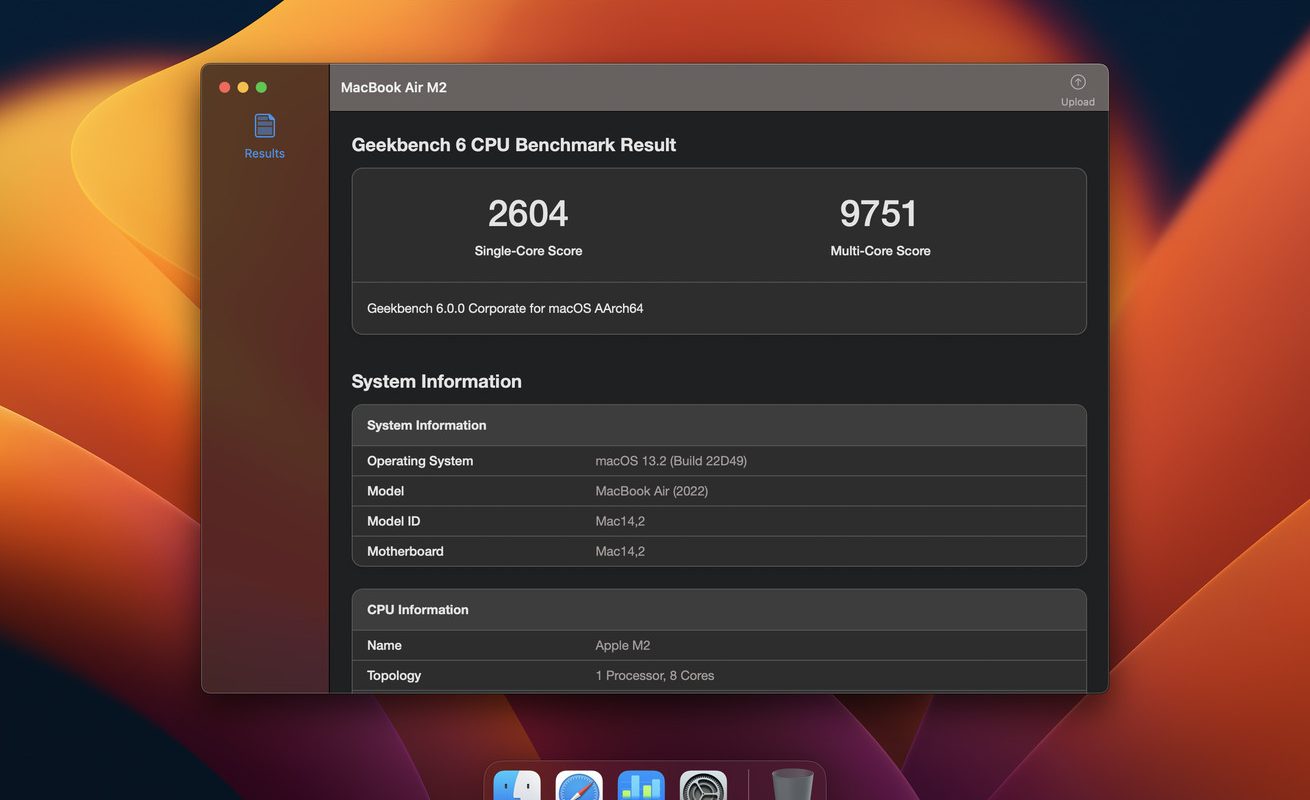
Task: Select macOS 13.2 (Build 22D49) value
Action: tap(671, 461)
